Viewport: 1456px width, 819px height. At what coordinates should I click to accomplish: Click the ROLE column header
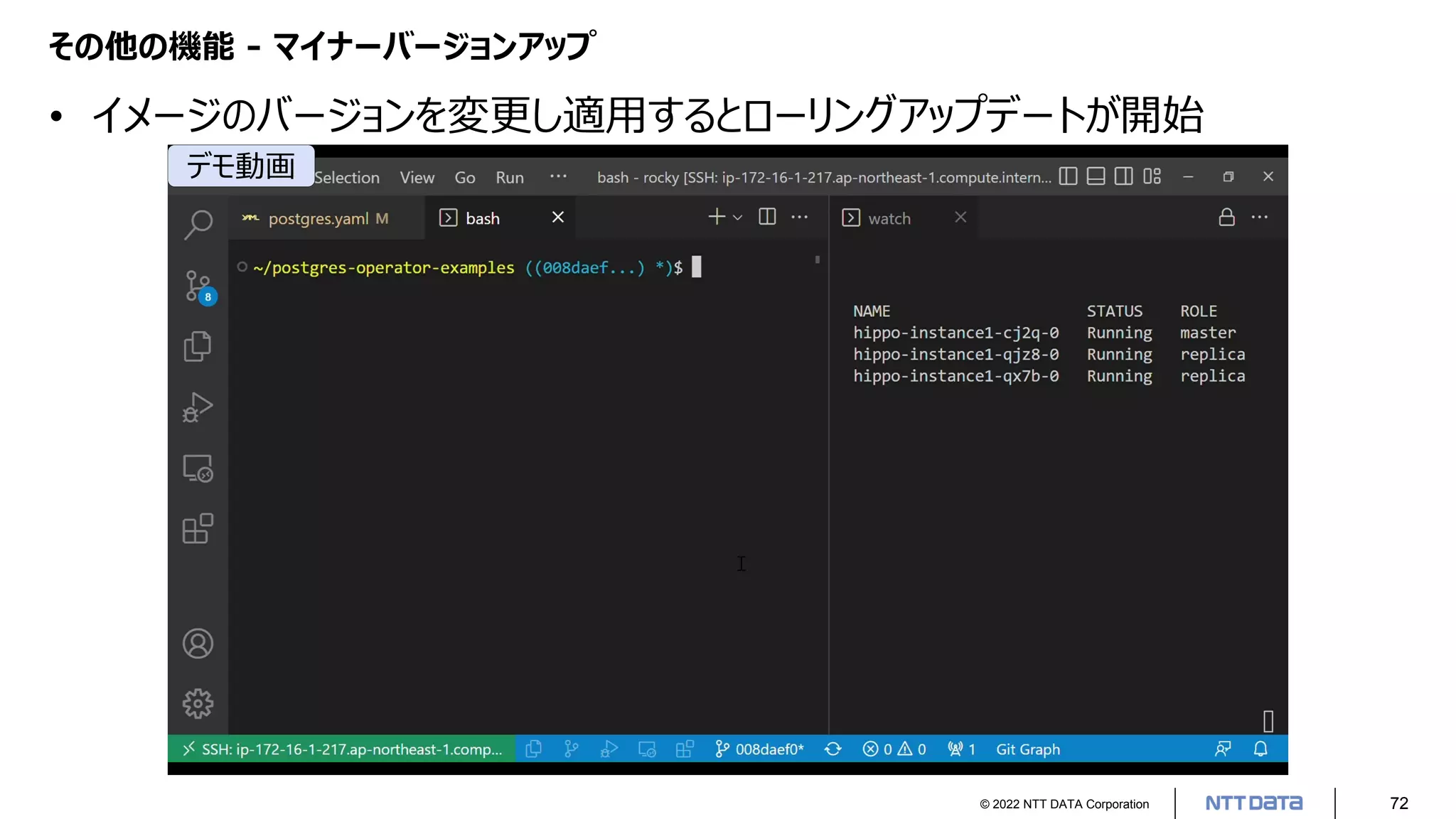click(1199, 311)
